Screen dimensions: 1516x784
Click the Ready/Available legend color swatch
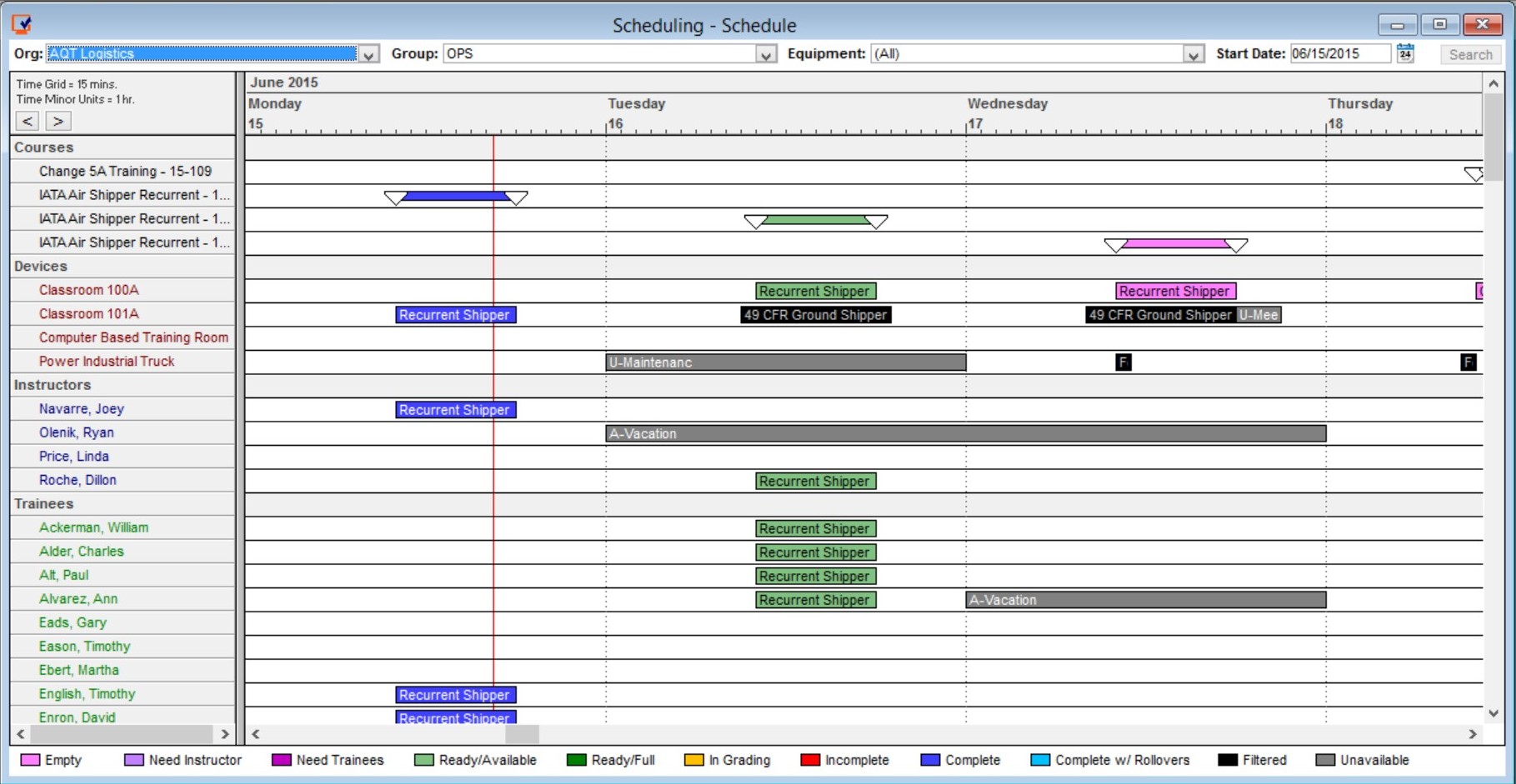tap(423, 760)
